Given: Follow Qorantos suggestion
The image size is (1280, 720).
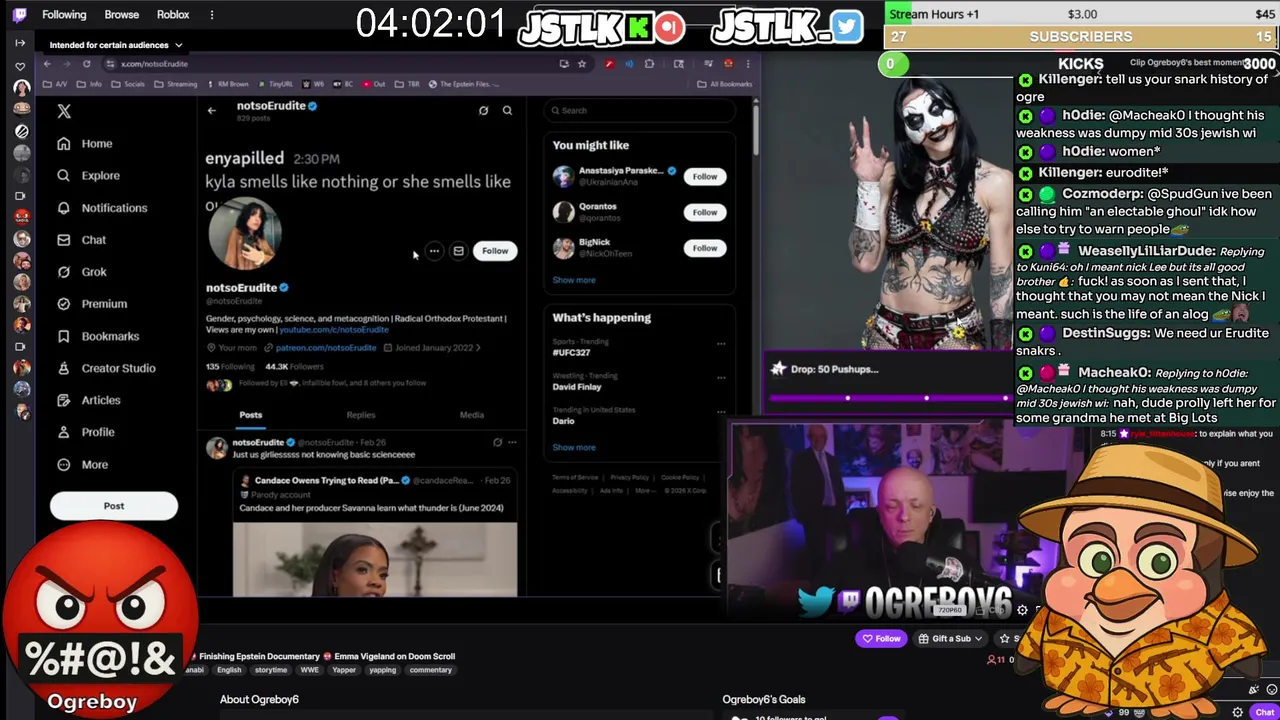Looking at the screenshot, I should (x=705, y=212).
